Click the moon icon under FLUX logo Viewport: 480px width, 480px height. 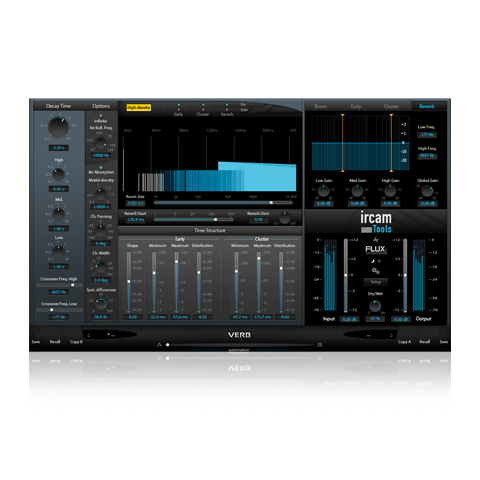click(373, 261)
